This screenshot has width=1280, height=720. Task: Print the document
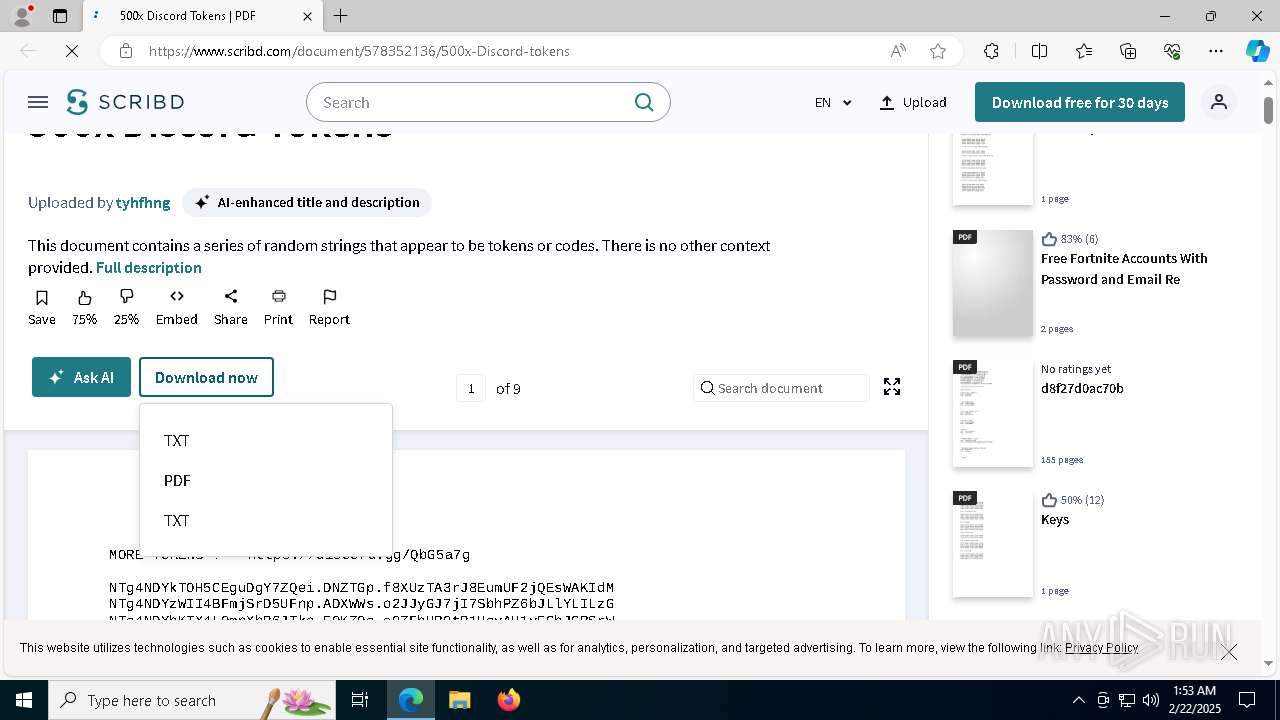tap(279, 308)
